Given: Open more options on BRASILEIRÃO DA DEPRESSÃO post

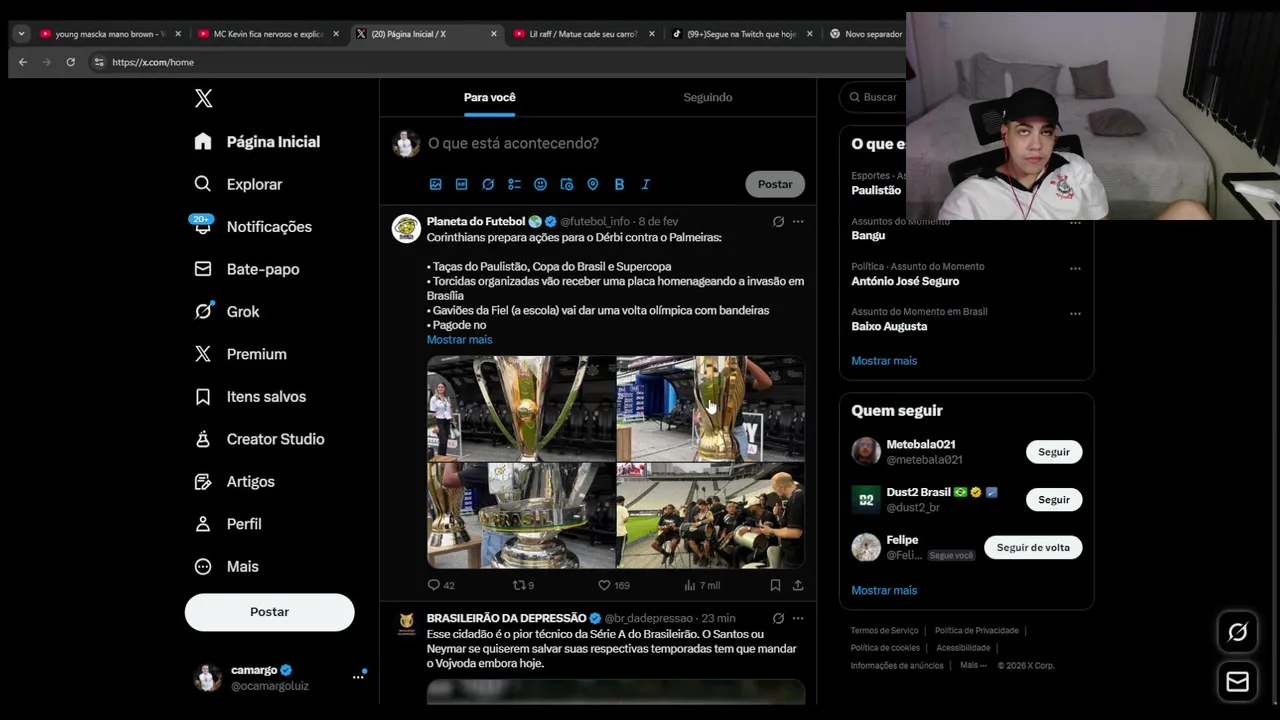Looking at the screenshot, I should [798, 618].
